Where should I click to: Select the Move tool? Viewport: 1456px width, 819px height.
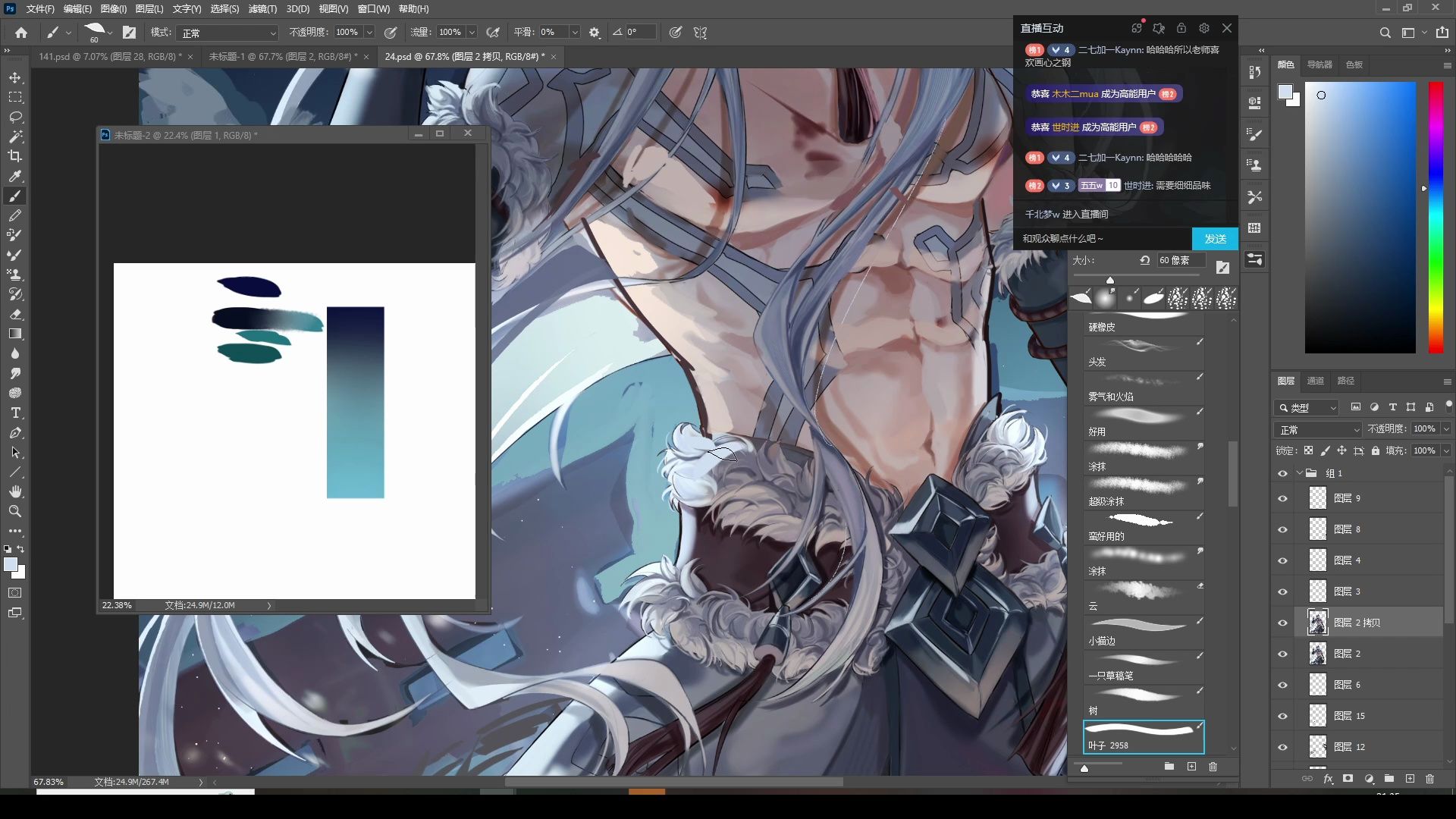tap(15, 77)
